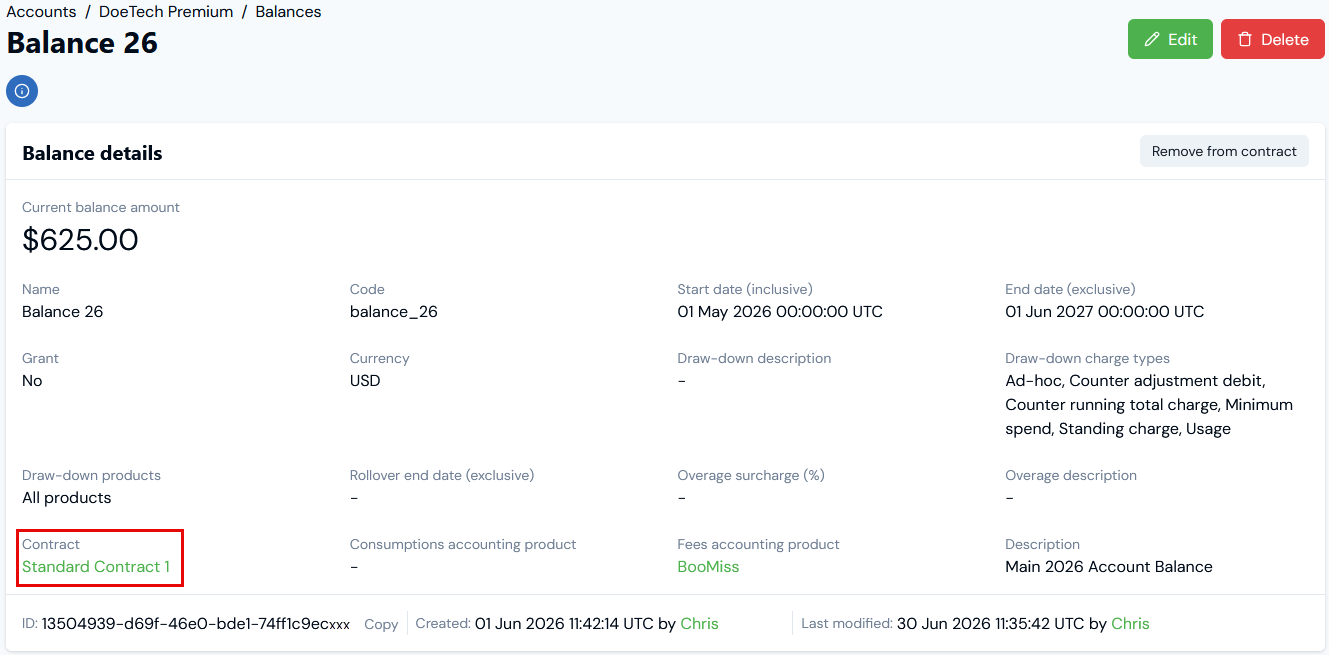Screen dimensions: 1329x655
Task: Select the $625.00 balance amount
Action: coord(80,240)
